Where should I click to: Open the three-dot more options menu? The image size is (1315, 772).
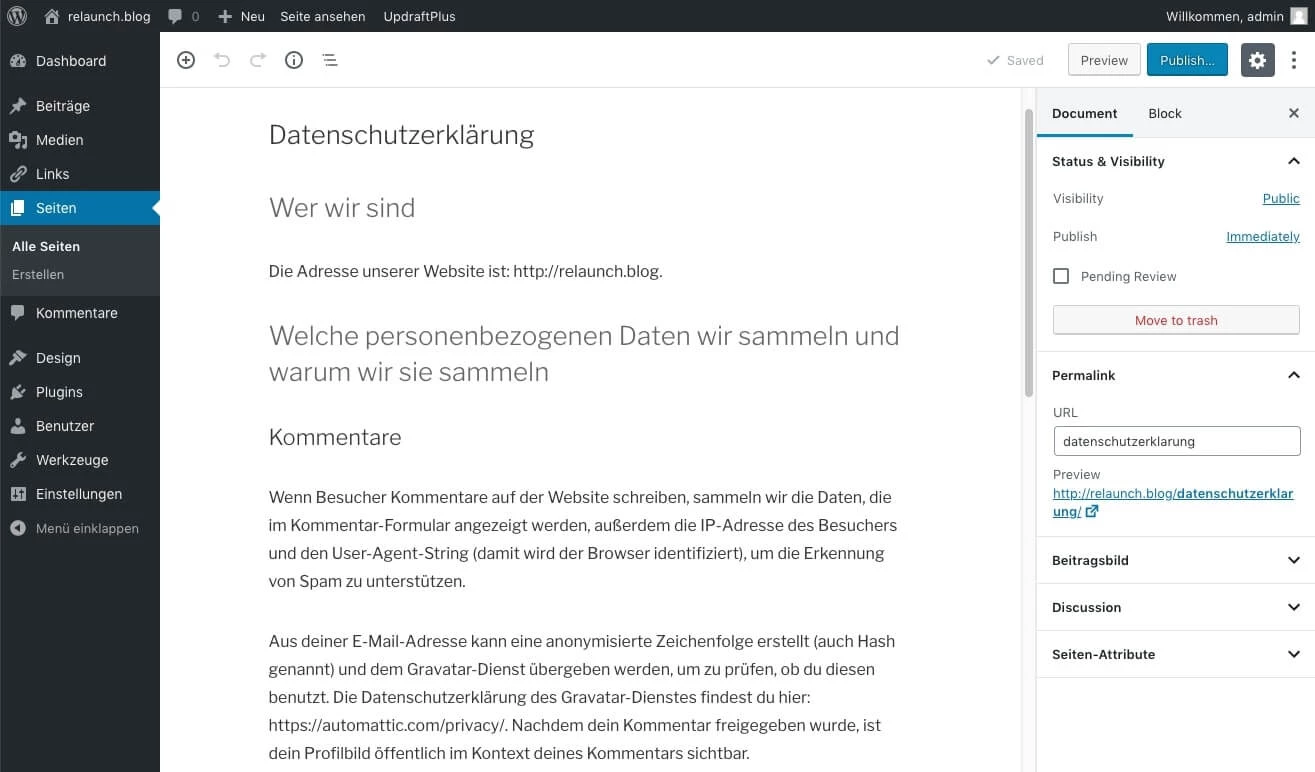[1294, 60]
